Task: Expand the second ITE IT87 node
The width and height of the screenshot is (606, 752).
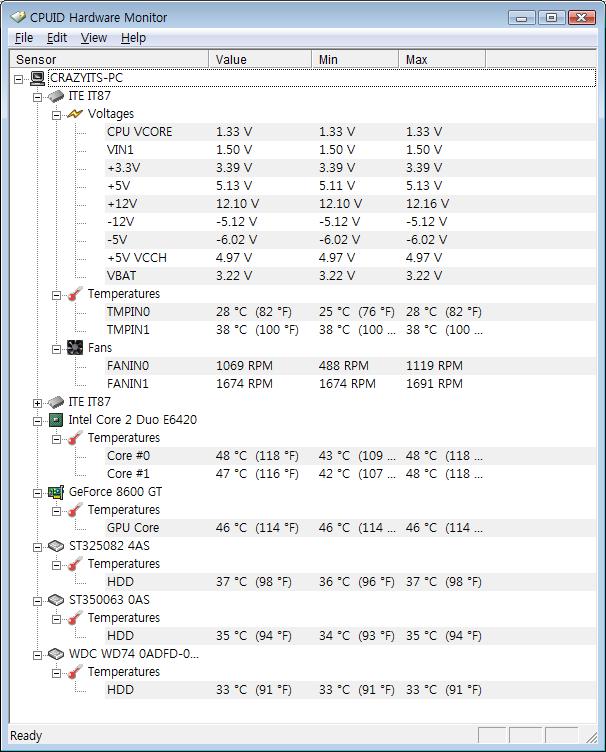Action: [37, 403]
